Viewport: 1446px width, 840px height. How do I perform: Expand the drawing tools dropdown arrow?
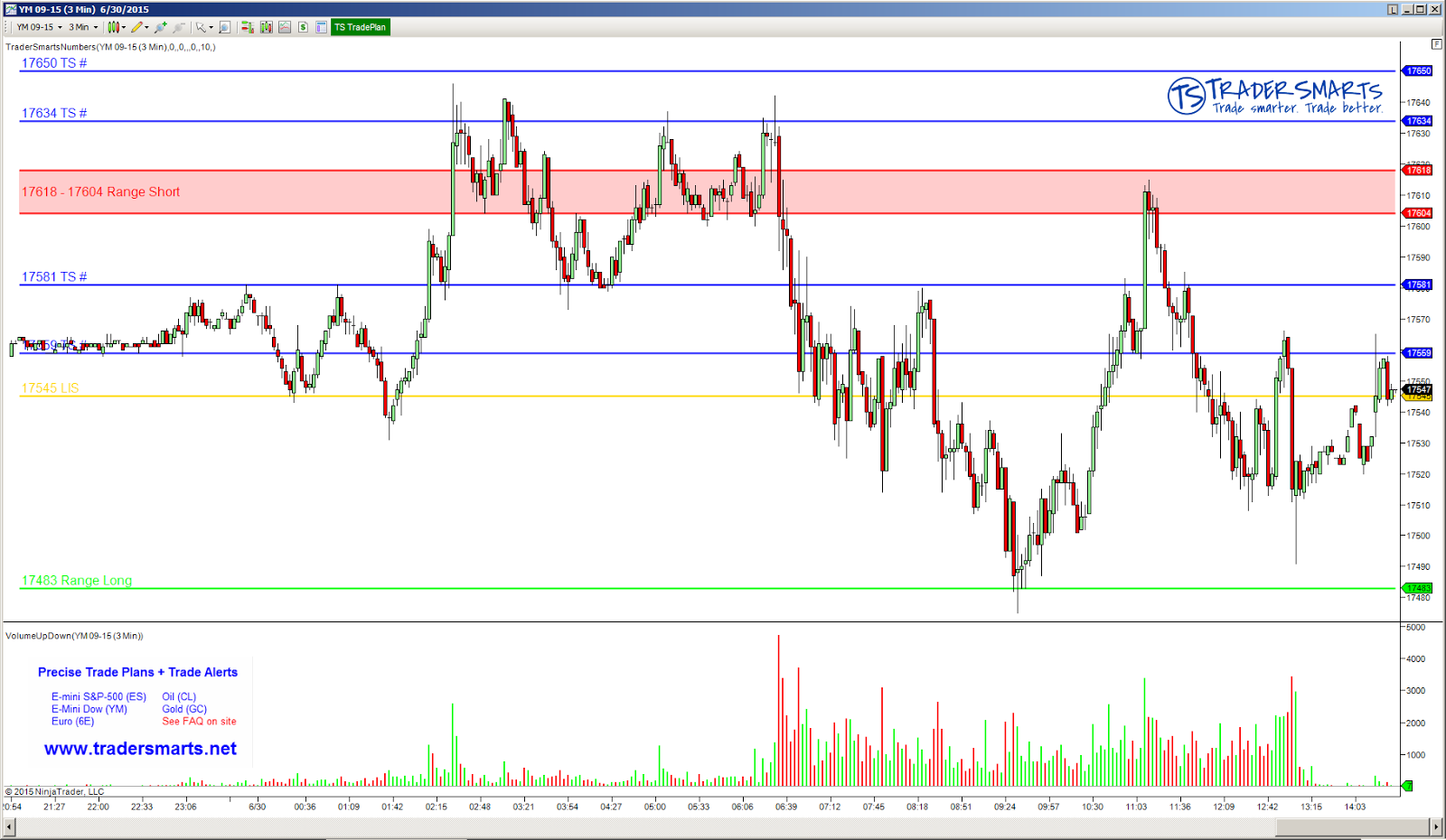click(x=146, y=27)
